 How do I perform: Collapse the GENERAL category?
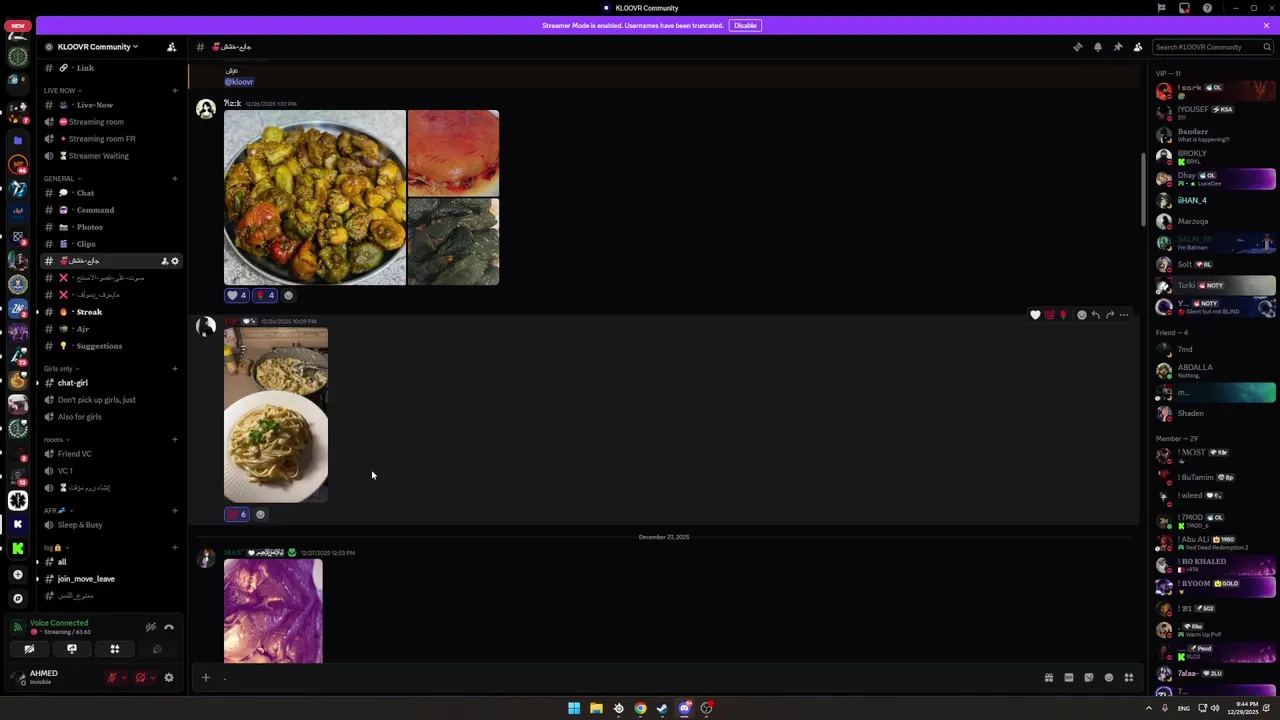[x=62, y=179]
